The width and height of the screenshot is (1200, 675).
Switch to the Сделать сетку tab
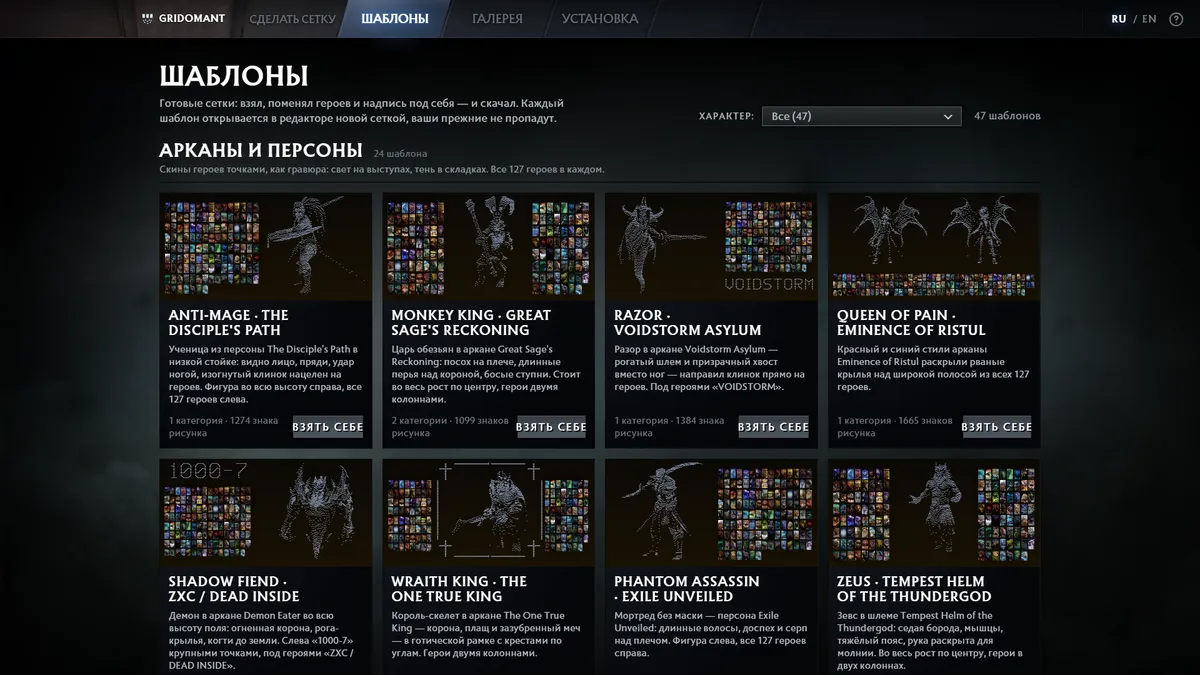point(292,19)
